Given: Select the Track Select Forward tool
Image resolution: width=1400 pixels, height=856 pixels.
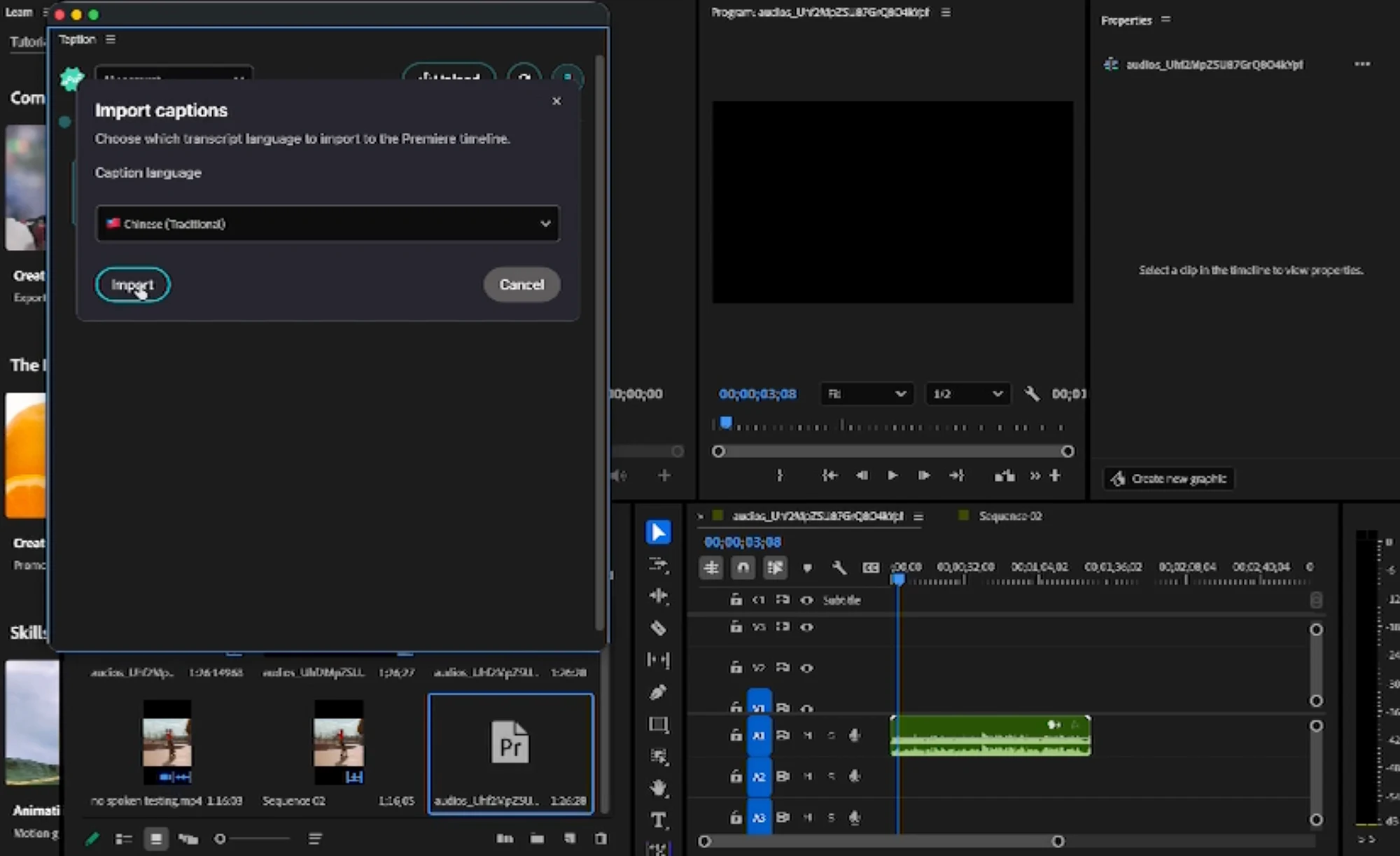Looking at the screenshot, I should click(x=658, y=564).
